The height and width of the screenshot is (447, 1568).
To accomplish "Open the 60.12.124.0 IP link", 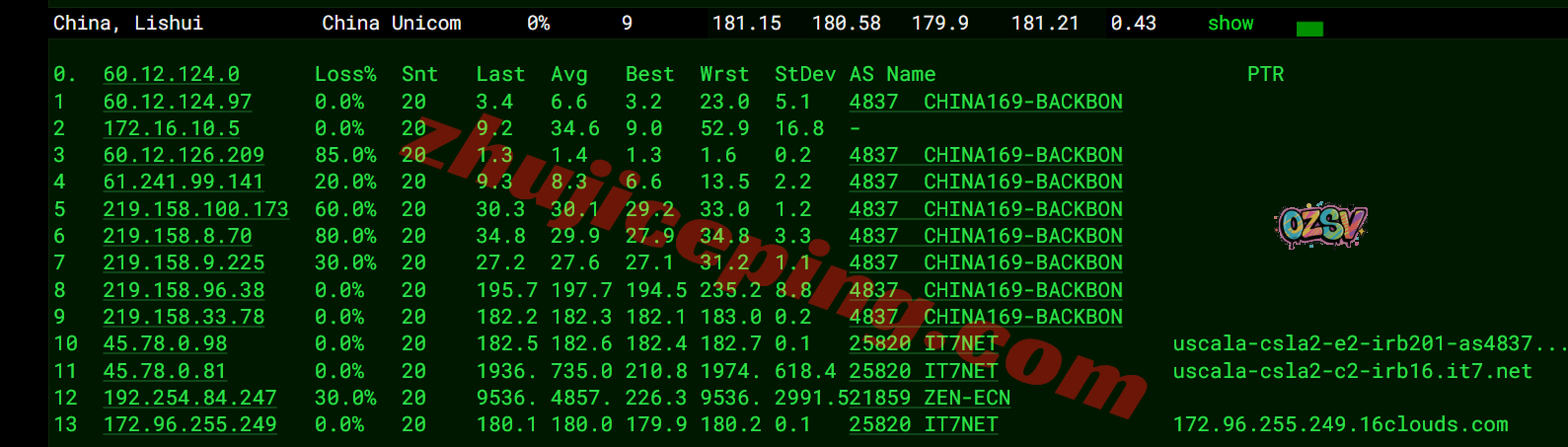I will (x=171, y=75).
